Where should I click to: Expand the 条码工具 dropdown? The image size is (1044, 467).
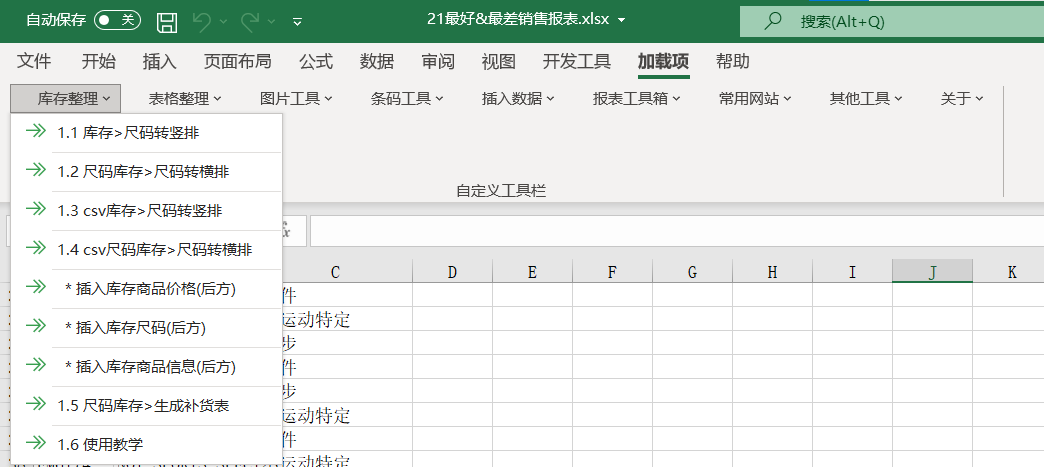[407, 99]
